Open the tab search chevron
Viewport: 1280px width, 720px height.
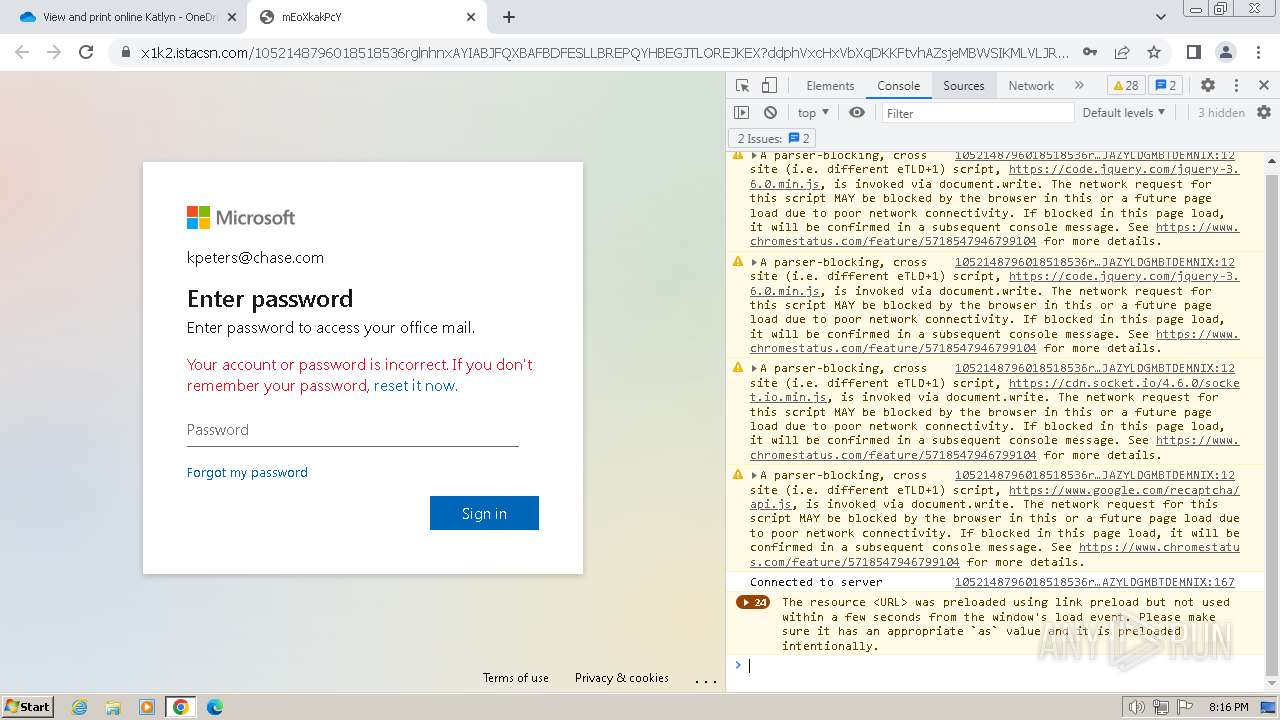point(1161,17)
